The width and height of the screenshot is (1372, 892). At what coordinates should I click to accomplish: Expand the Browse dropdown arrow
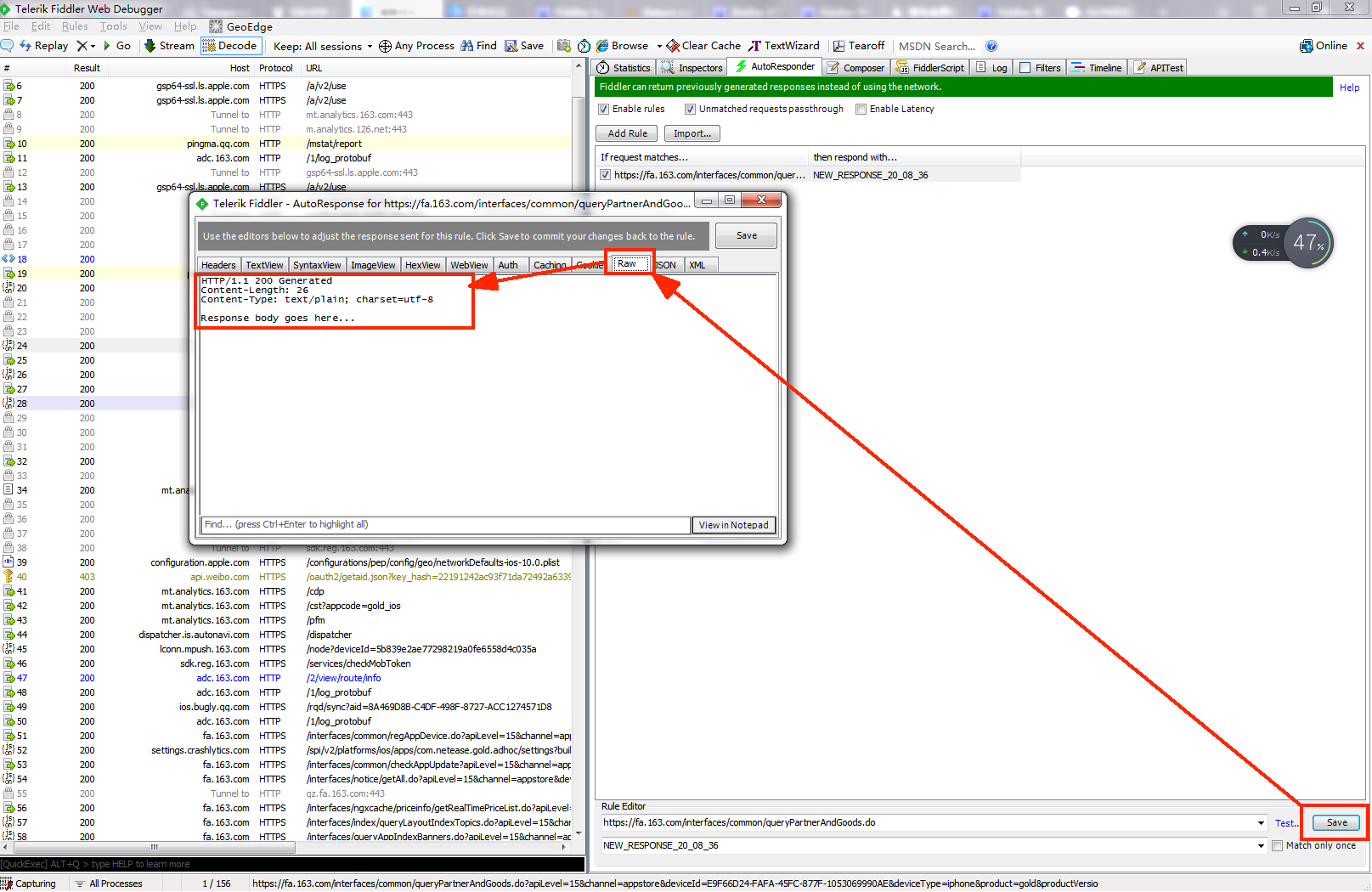(x=659, y=46)
